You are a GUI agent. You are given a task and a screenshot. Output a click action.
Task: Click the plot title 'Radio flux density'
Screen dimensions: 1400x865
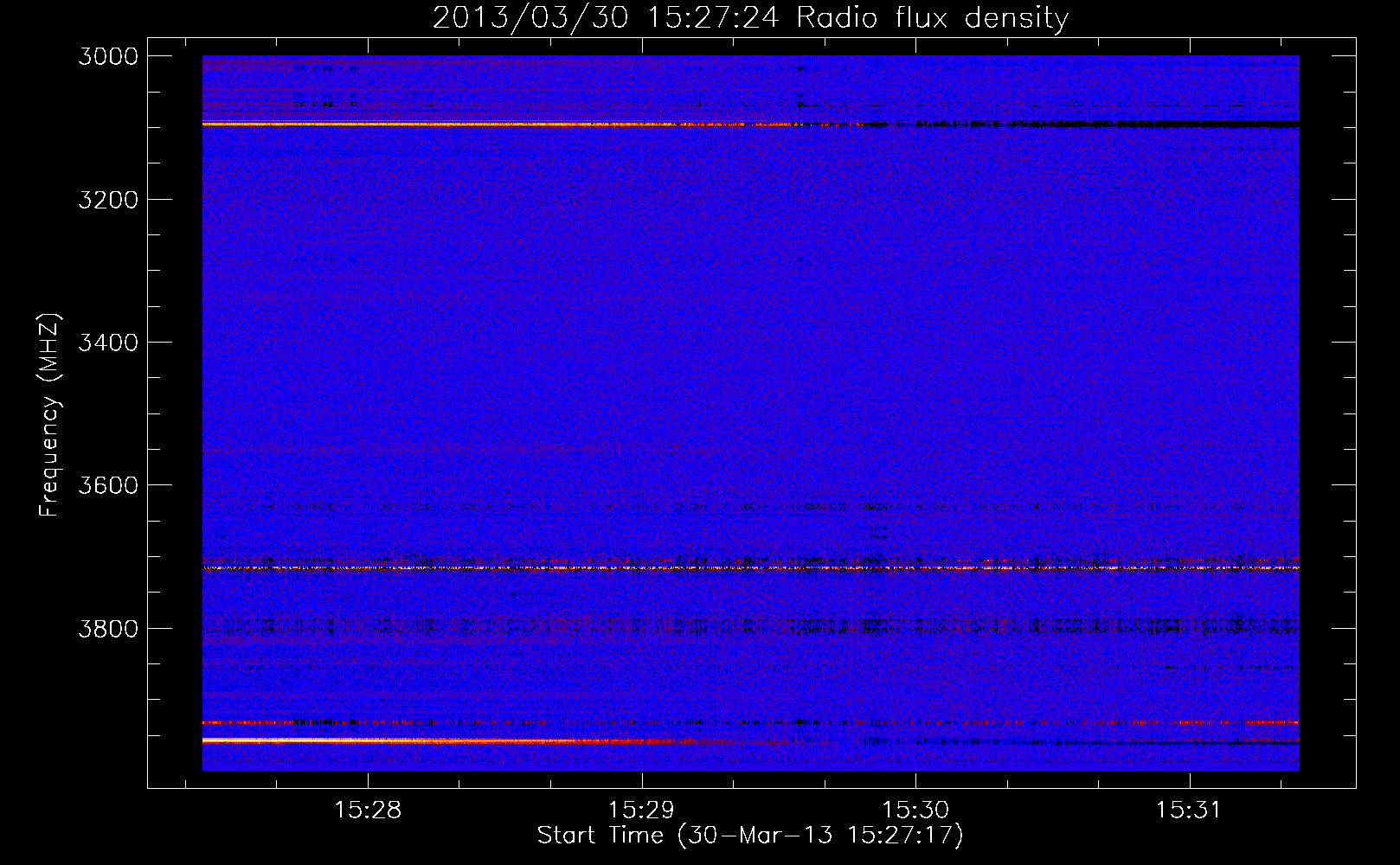[932, 18]
